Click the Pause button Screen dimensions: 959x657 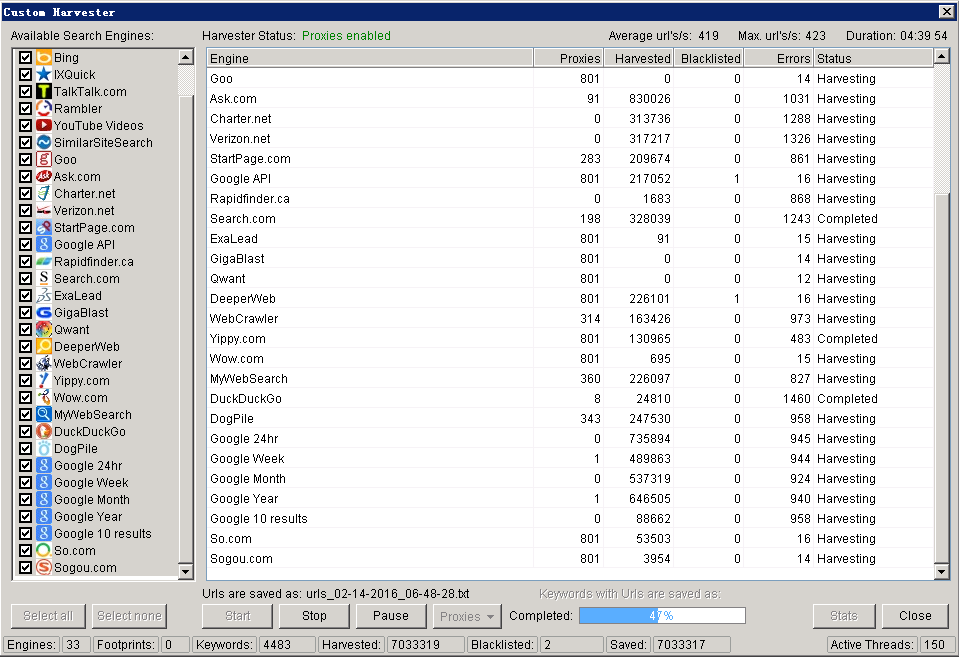point(391,616)
